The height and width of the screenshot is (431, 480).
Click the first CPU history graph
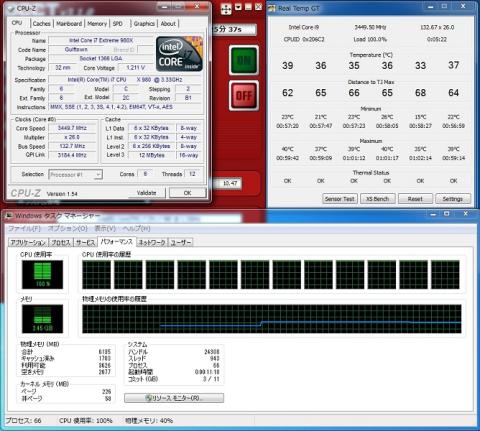(x=97, y=275)
